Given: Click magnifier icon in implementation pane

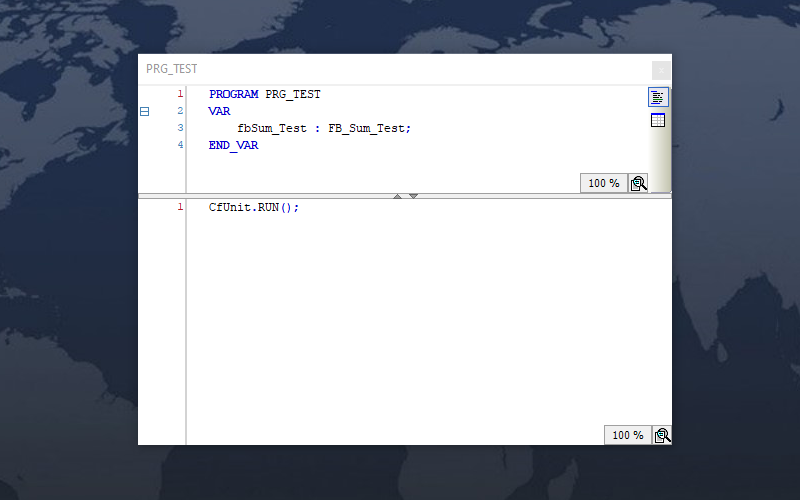Looking at the screenshot, I should pyautogui.click(x=661, y=435).
